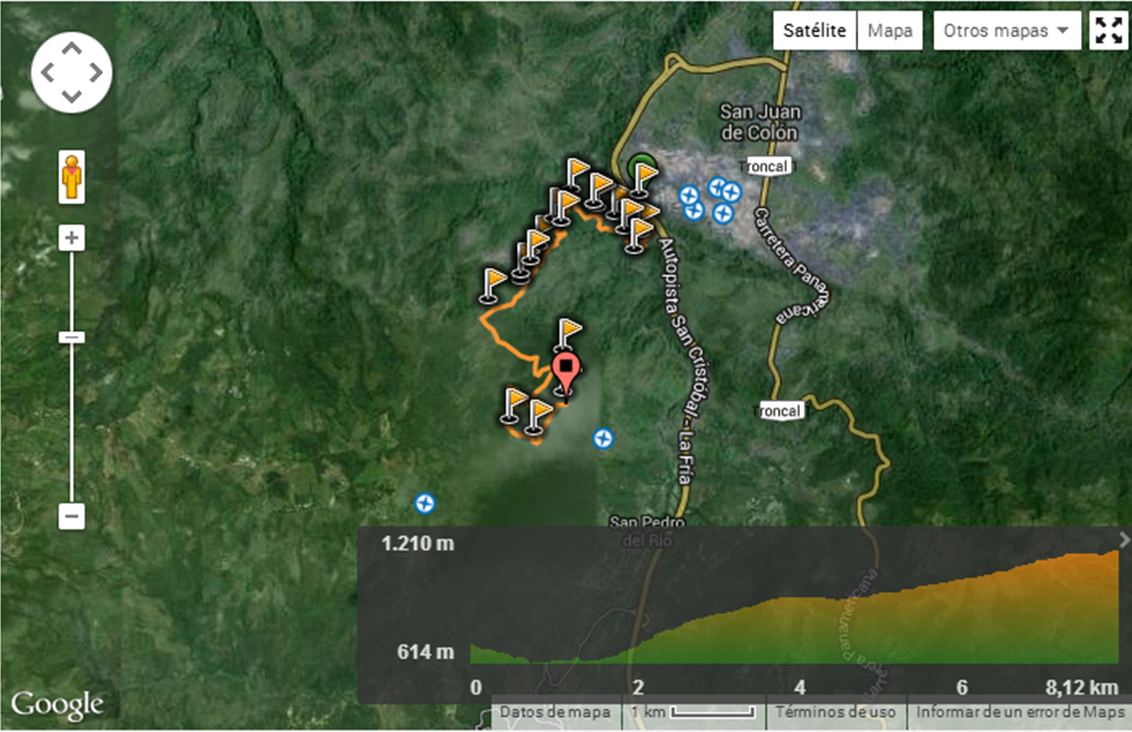Image resolution: width=1132 pixels, height=732 pixels.
Task: Zoom out with the minus button
Action: coord(71,516)
